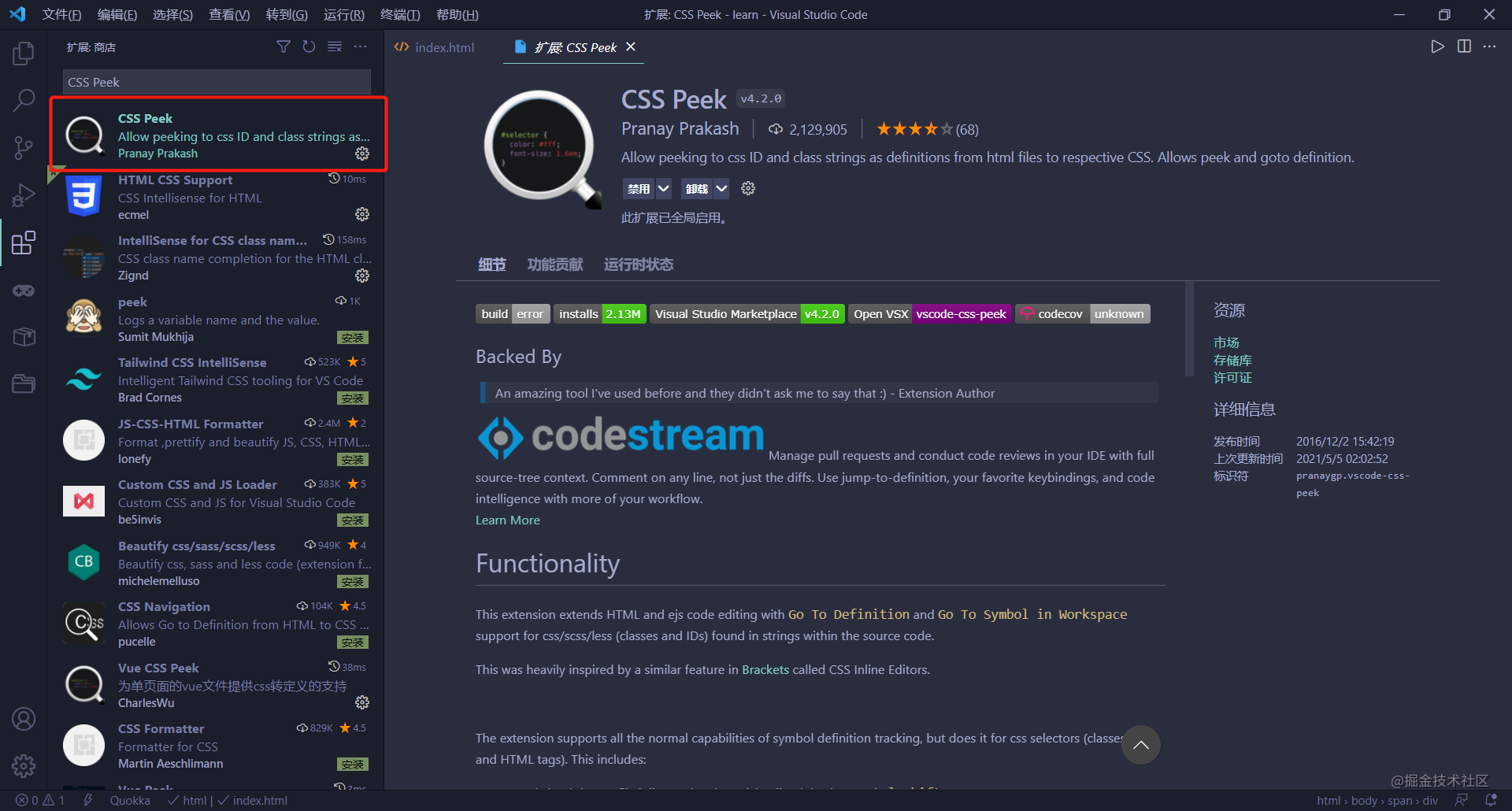Install the Tailwind CSS IntelliSense extension

(x=353, y=398)
